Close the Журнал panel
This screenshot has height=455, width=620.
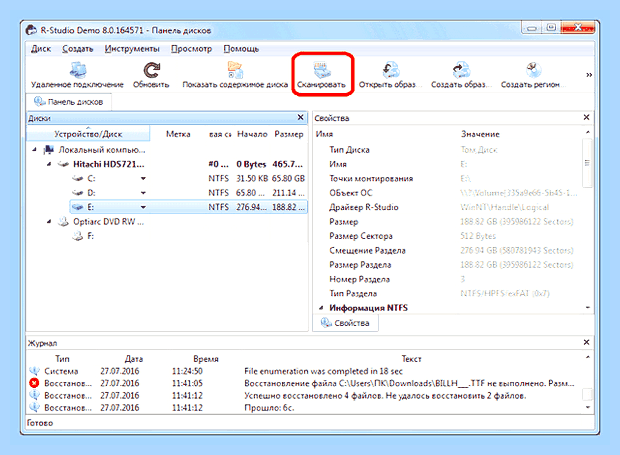pyautogui.click(x=586, y=342)
